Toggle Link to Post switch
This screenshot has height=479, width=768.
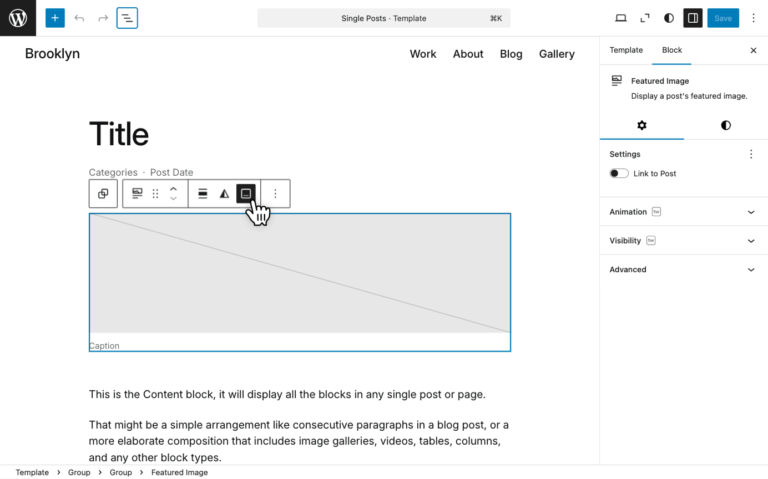(x=619, y=173)
